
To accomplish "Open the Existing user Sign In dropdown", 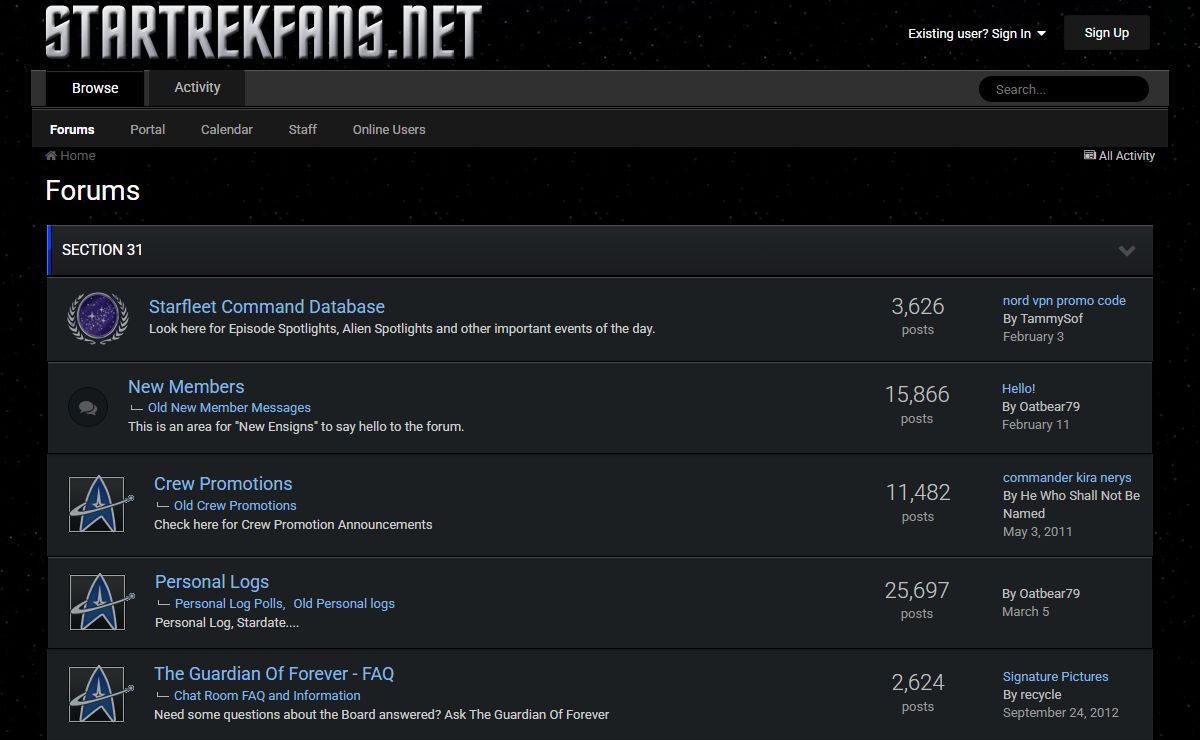I will click(977, 33).
